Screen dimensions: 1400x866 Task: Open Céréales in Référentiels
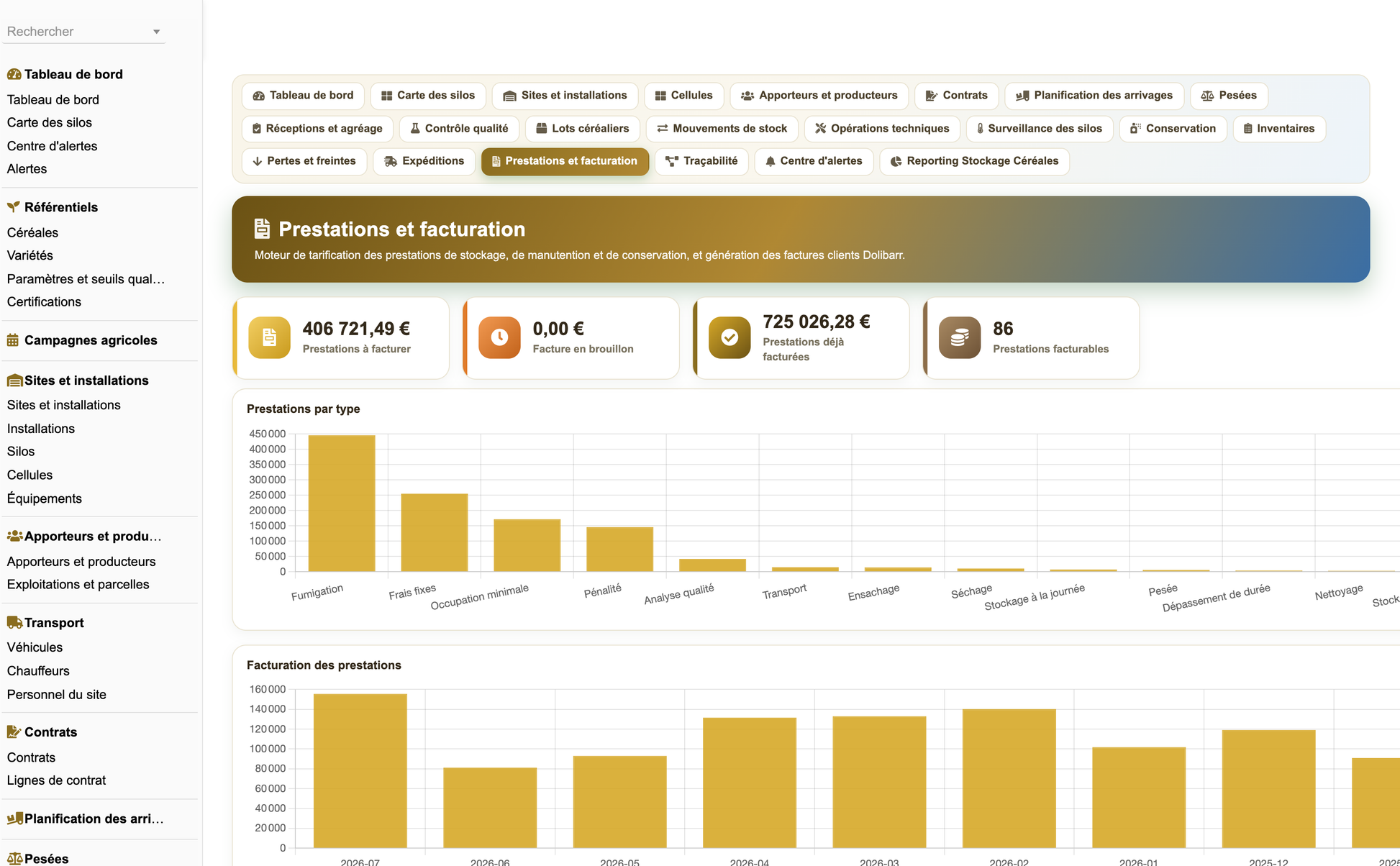[x=32, y=232]
